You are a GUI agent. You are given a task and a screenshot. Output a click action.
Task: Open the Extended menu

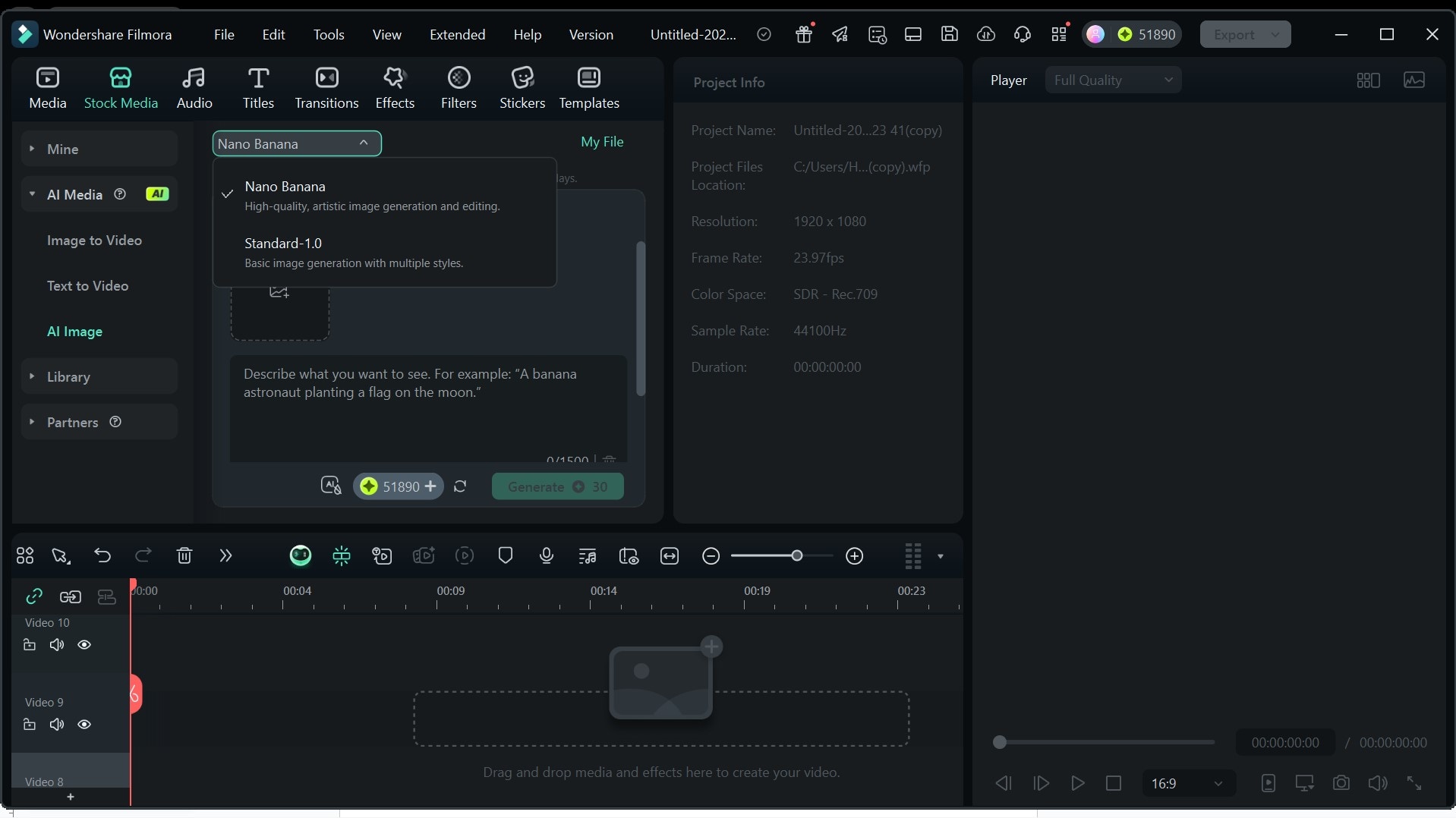tap(457, 34)
